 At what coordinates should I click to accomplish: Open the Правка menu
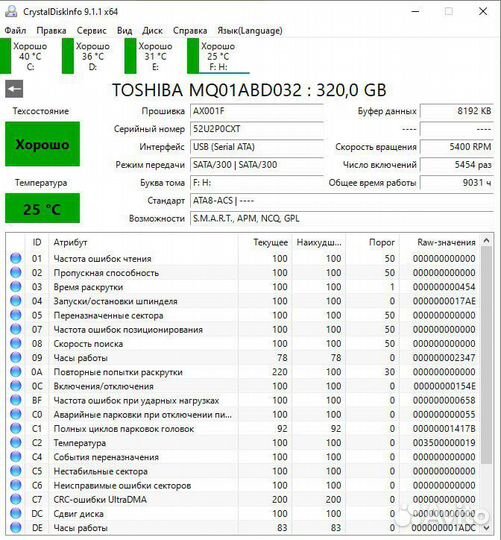(51, 31)
